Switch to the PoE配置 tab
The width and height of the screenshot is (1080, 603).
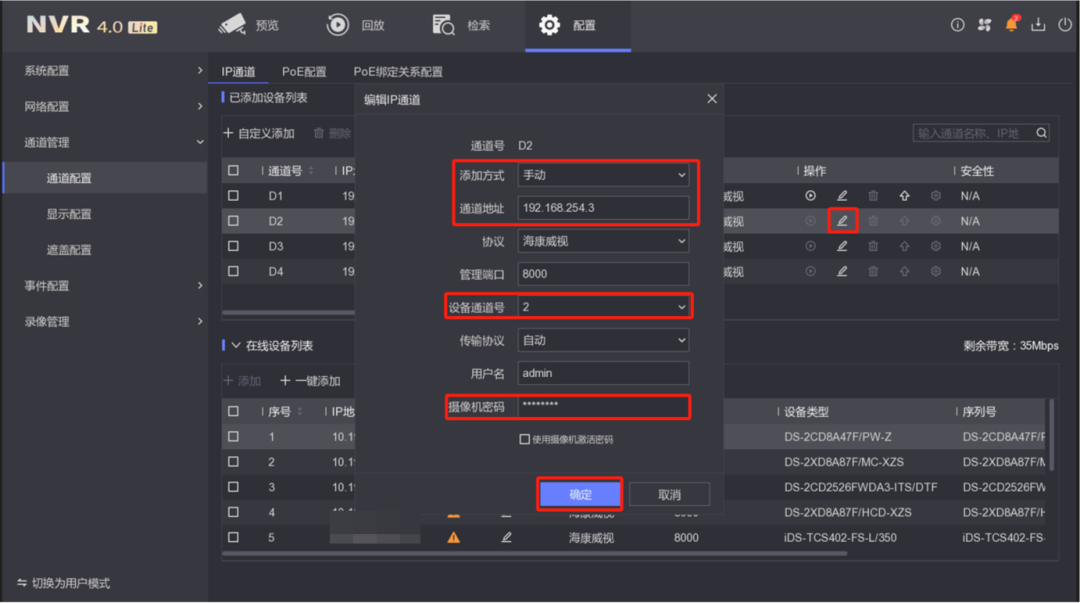(x=304, y=72)
